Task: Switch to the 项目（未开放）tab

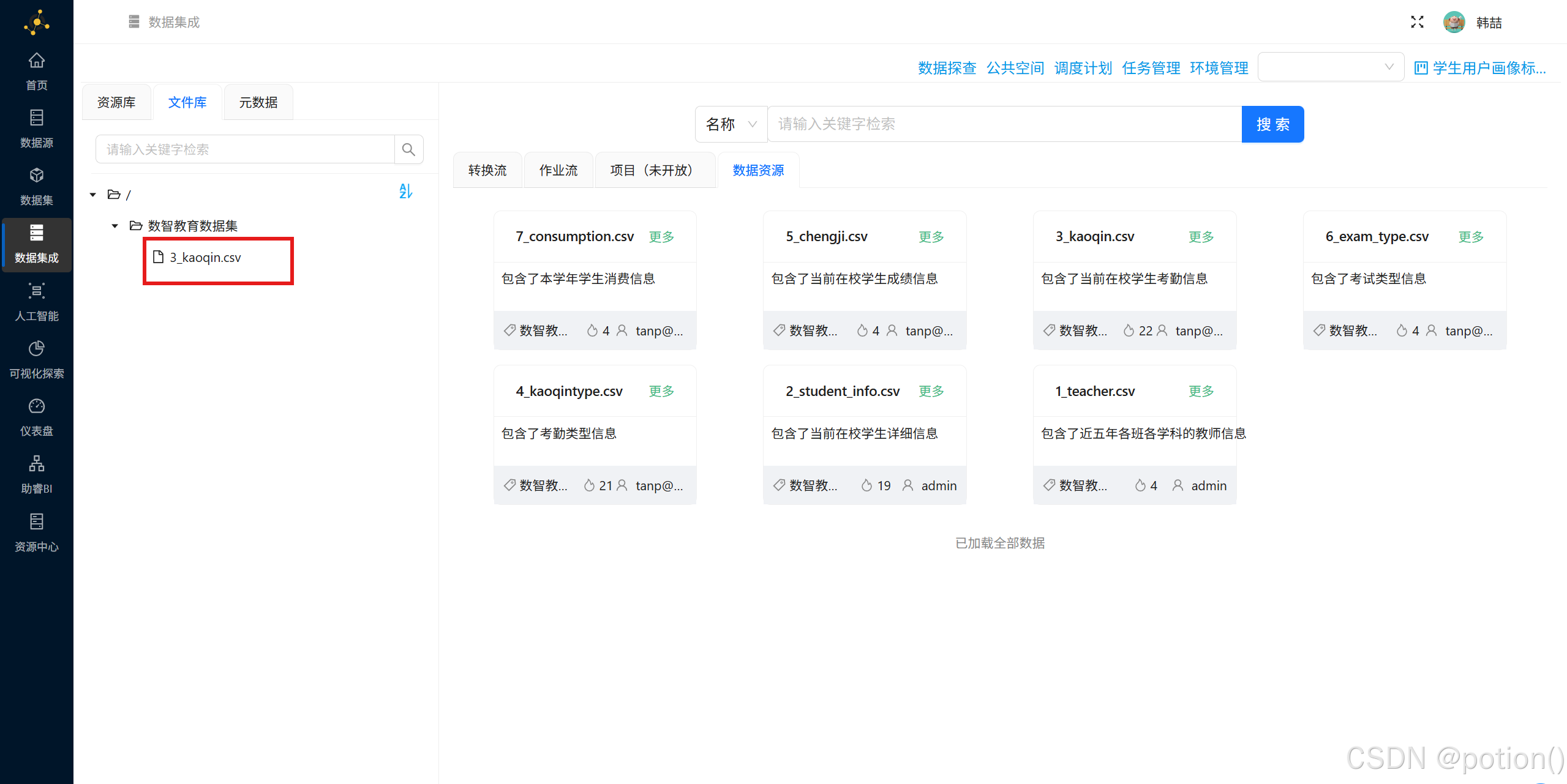Action: click(x=655, y=170)
